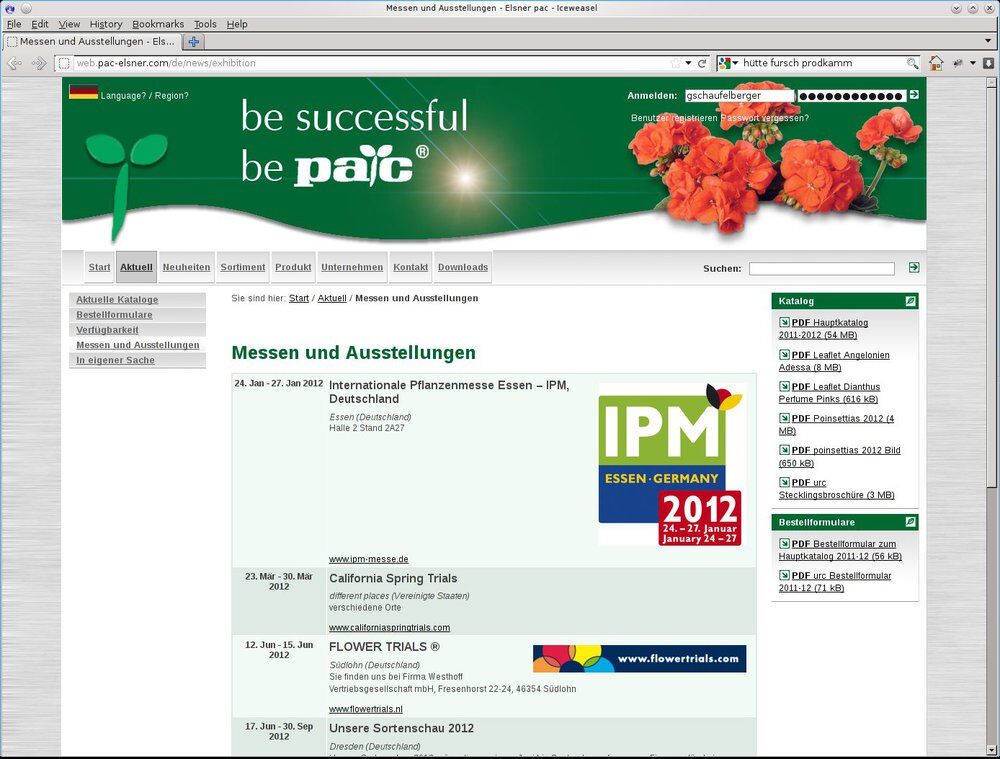Open the Downloads navigation tab
Viewport: 1000px width, 759px height.
point(463,267)
